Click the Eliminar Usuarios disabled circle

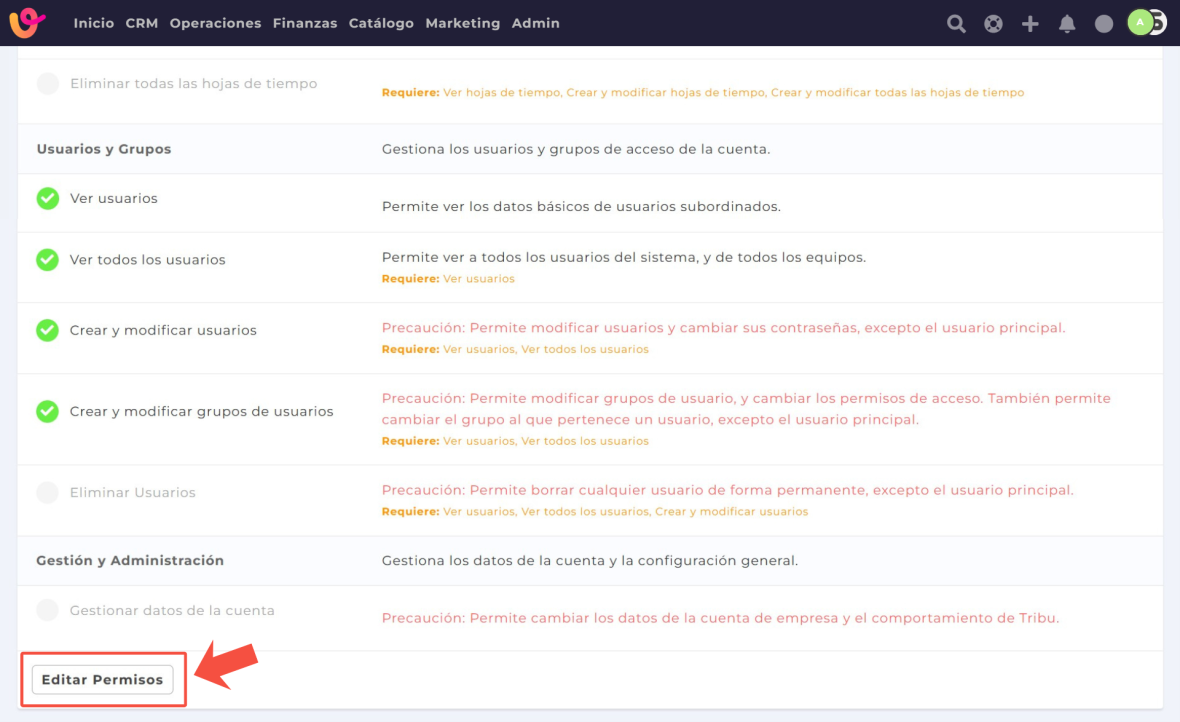(x=47, y=492)
